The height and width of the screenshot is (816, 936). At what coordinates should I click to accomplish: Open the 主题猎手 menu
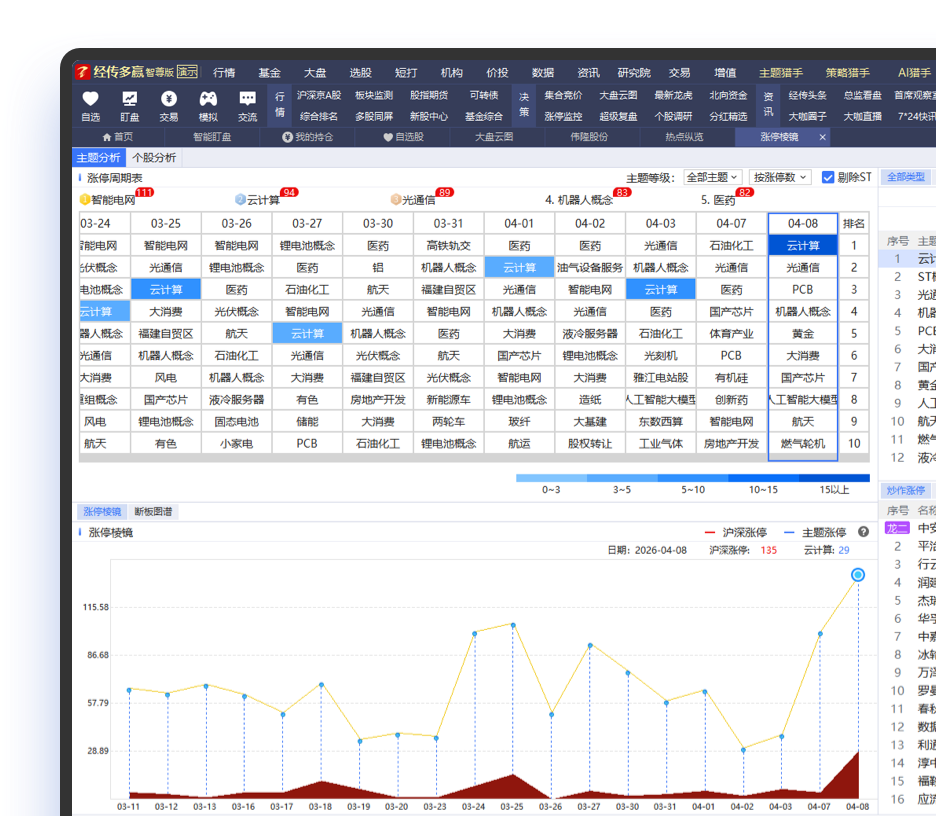[x=781, y=73]
